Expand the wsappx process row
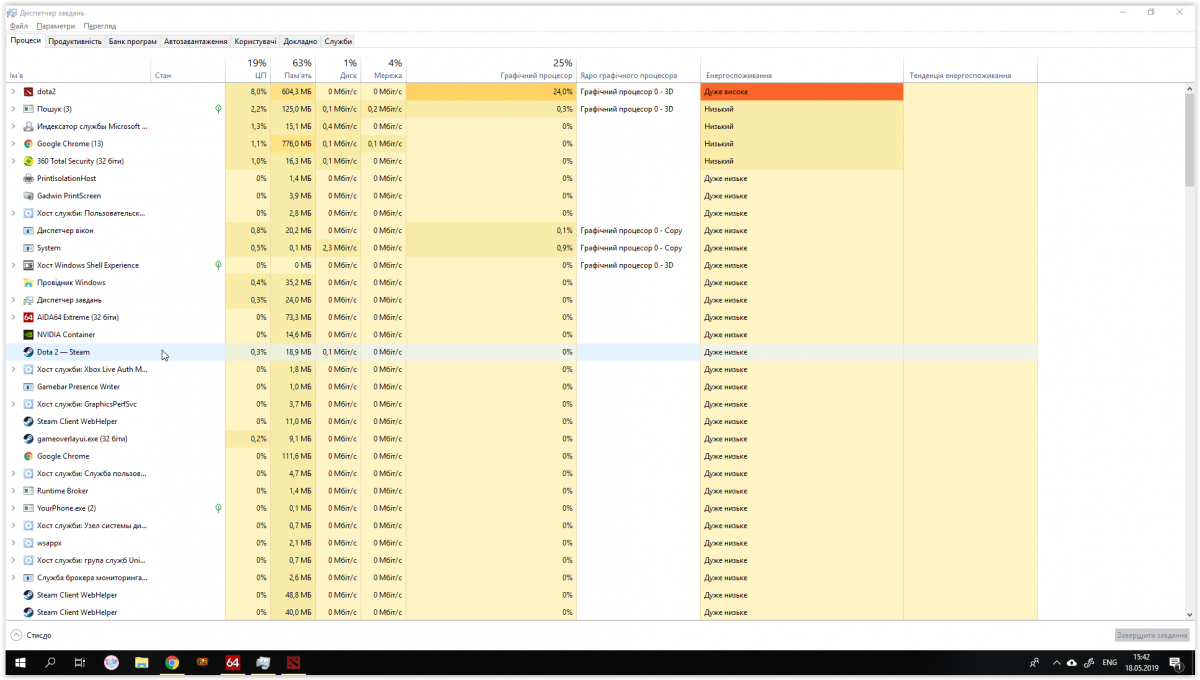 click(x=13, y=543)
